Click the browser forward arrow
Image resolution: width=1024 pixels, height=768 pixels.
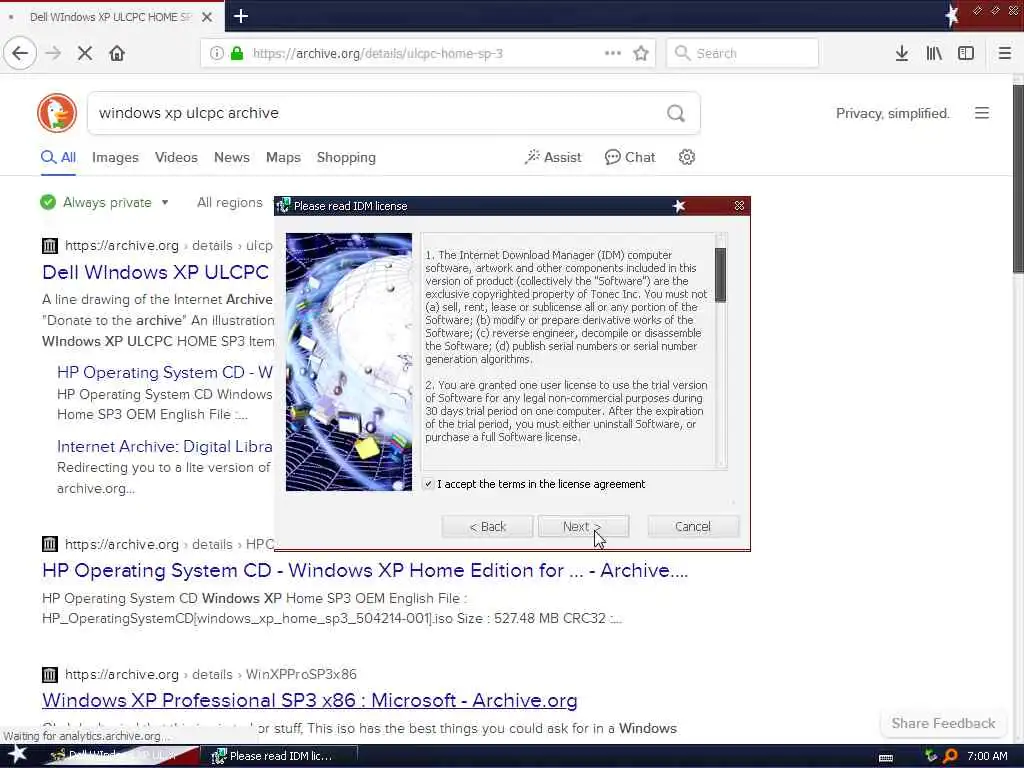54,53
